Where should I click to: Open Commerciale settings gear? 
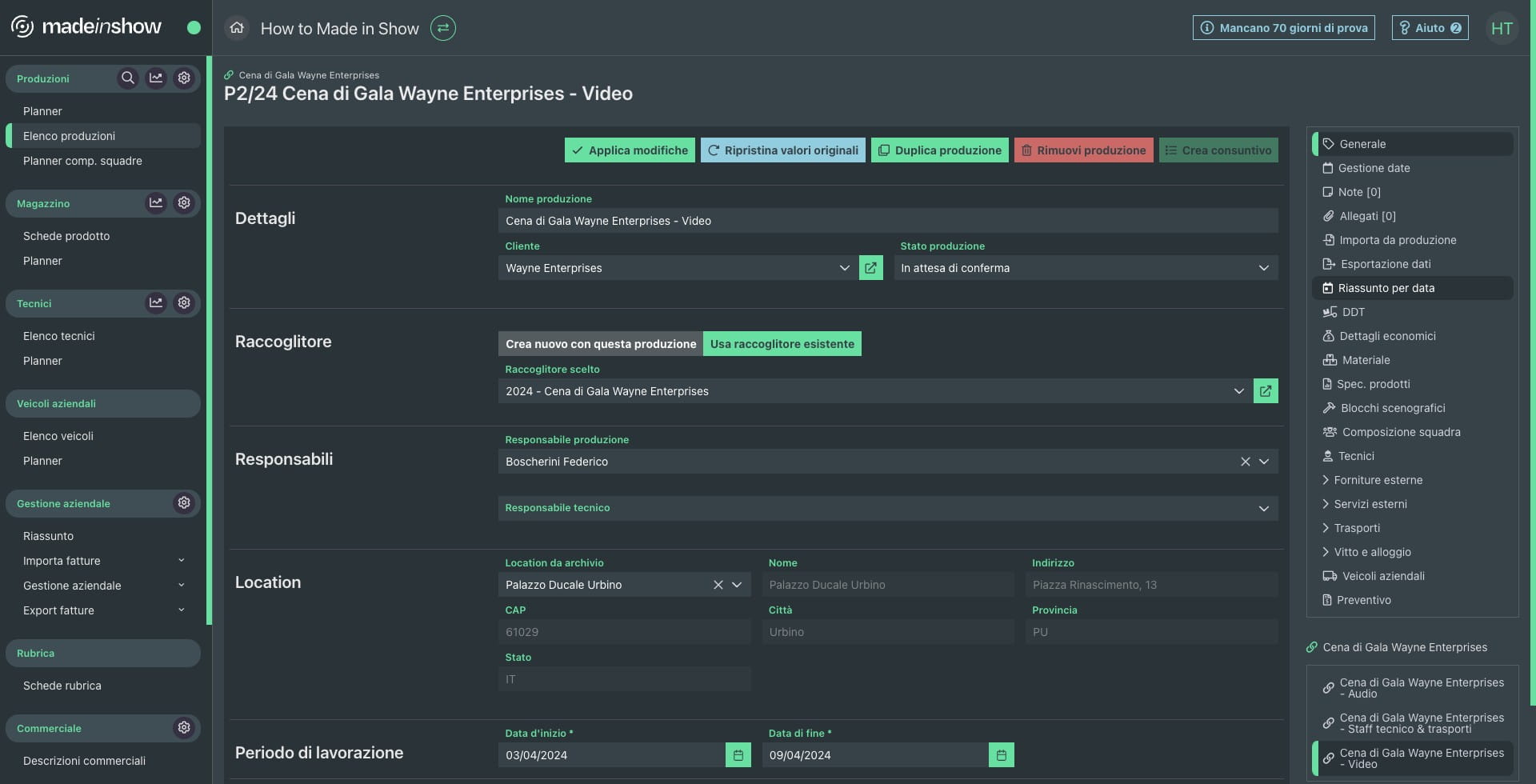[x=184, y=728]
